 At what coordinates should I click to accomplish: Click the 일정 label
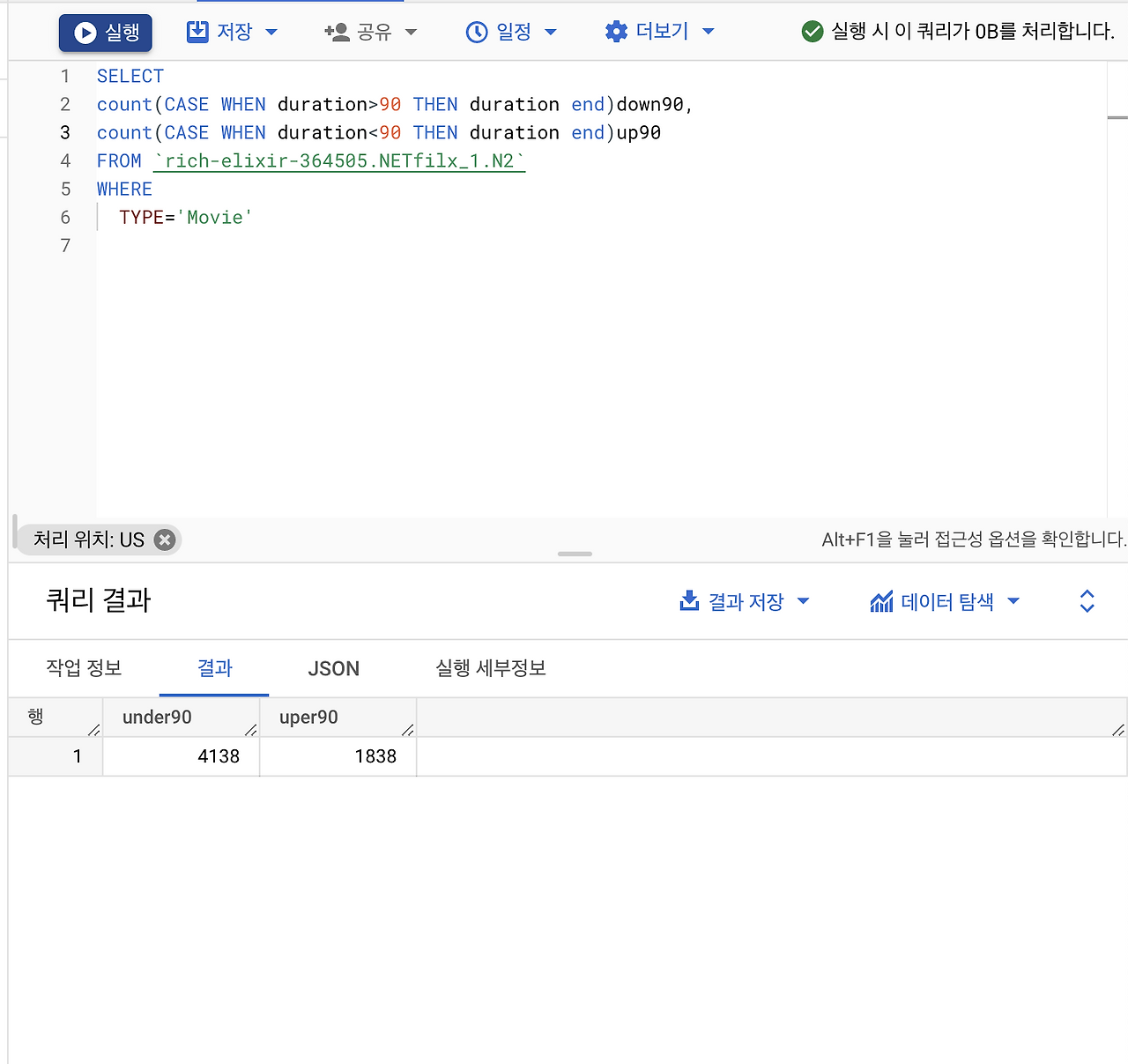514,32
